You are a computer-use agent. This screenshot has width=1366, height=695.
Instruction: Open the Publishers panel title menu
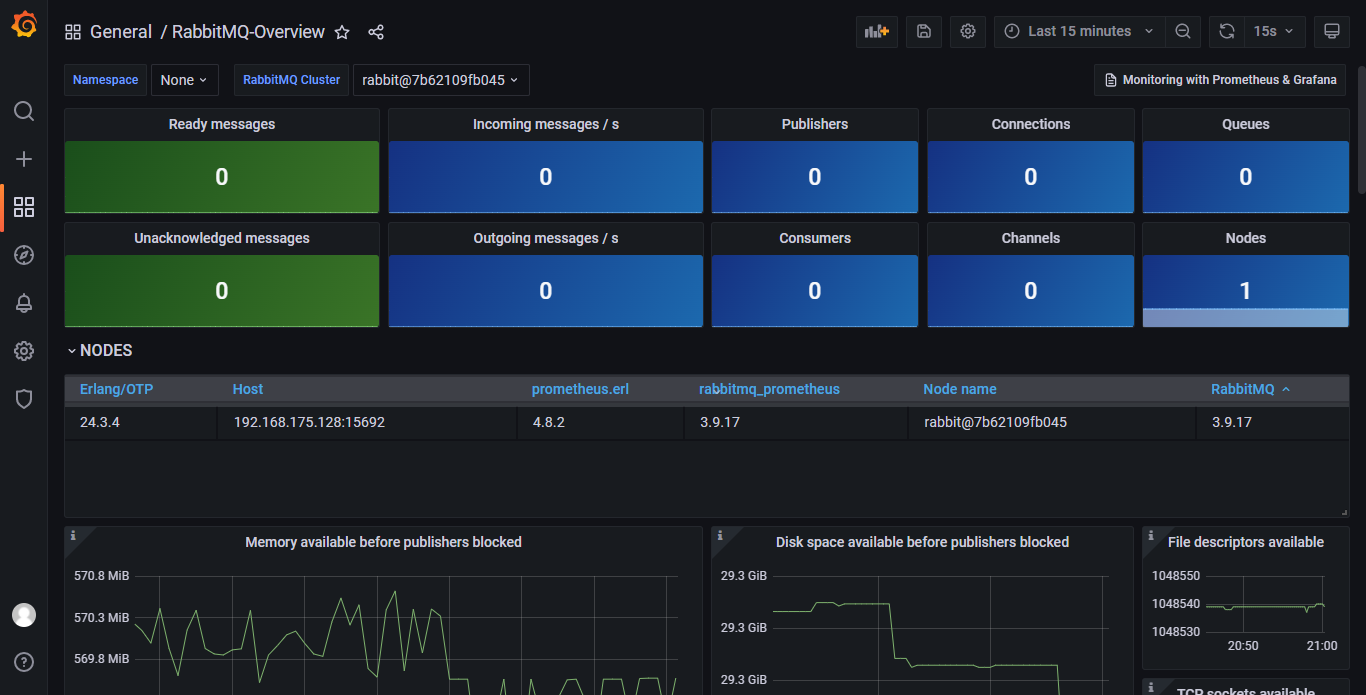[x=815, y=124]
